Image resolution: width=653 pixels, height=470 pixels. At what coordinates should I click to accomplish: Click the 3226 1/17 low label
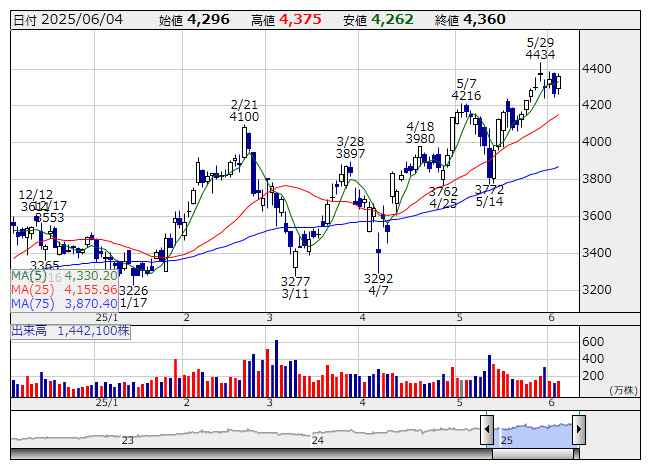[x=133, y=297]
